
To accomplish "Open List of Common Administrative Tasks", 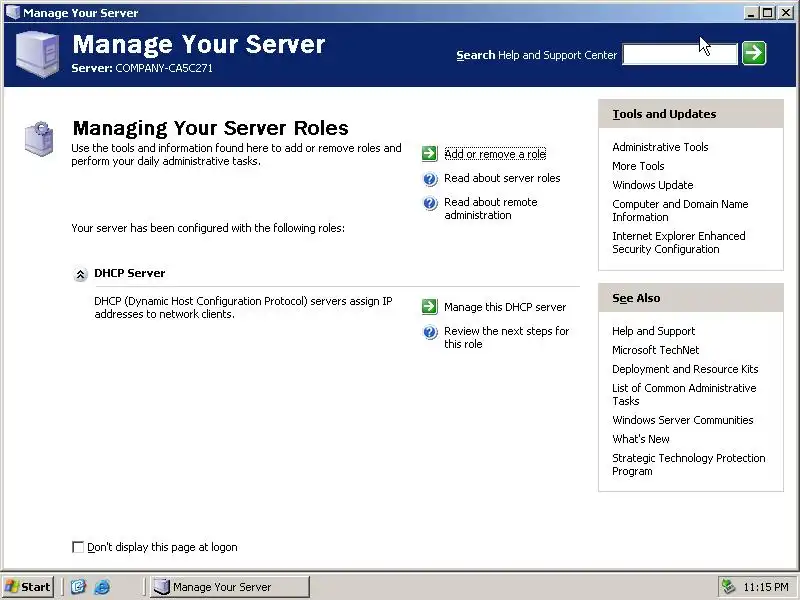I will pyautogui.click(x=684, y=394).
